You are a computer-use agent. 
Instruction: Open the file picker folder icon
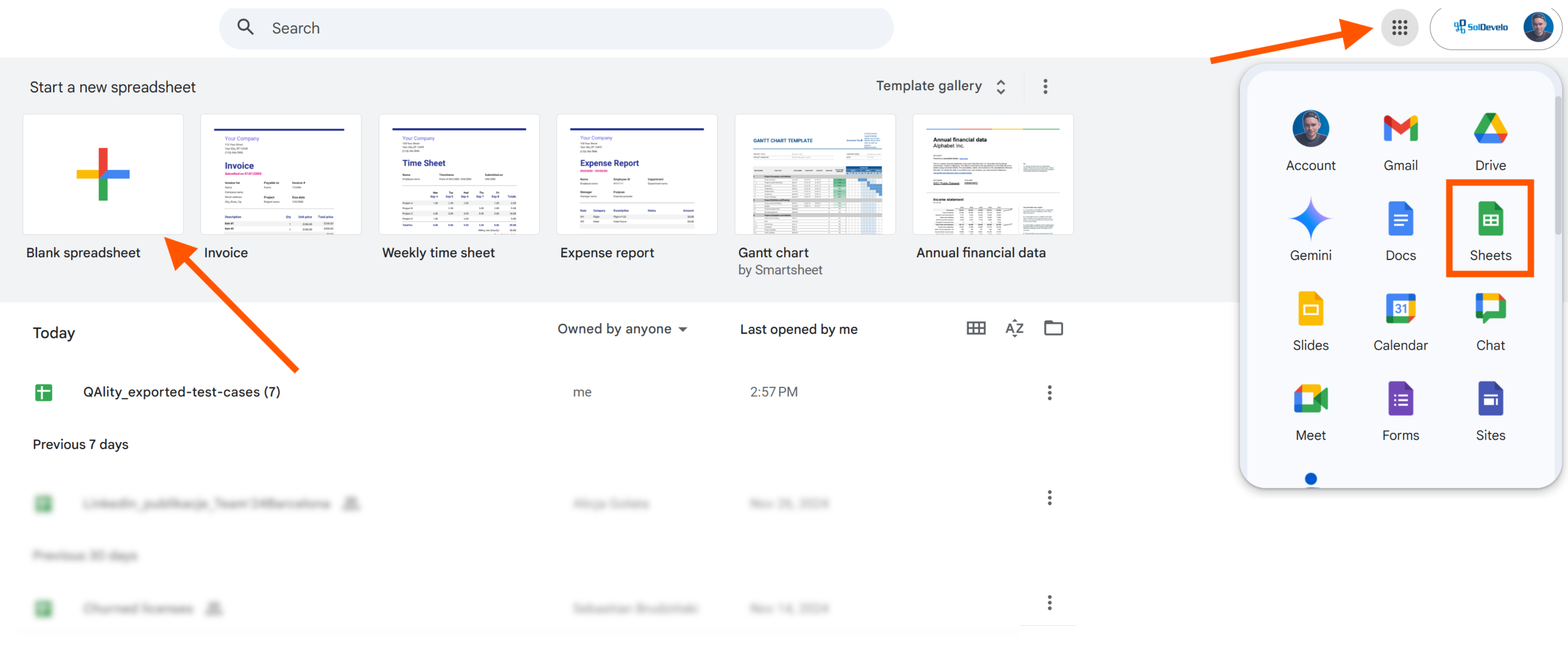pyautogui.click(x=1053, y=328)
